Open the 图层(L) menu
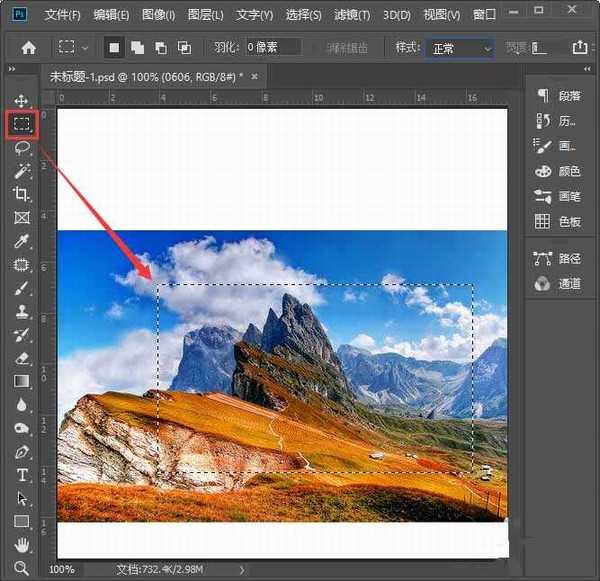Screen dimensions: 600x581 (x=206, y=15)
